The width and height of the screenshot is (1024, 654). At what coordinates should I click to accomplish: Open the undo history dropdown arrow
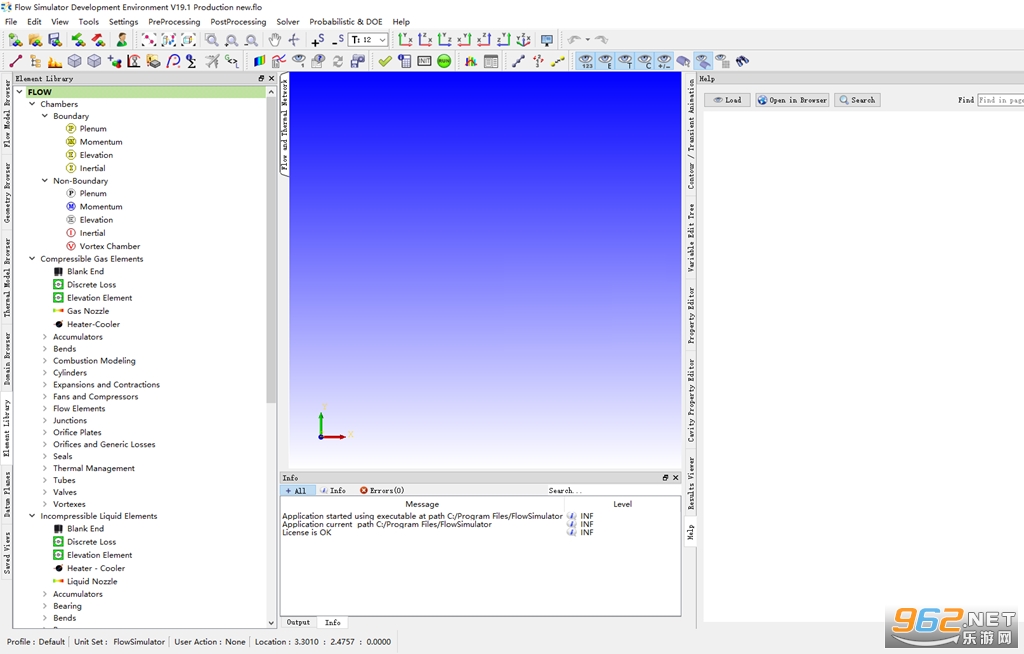point(587,40)
